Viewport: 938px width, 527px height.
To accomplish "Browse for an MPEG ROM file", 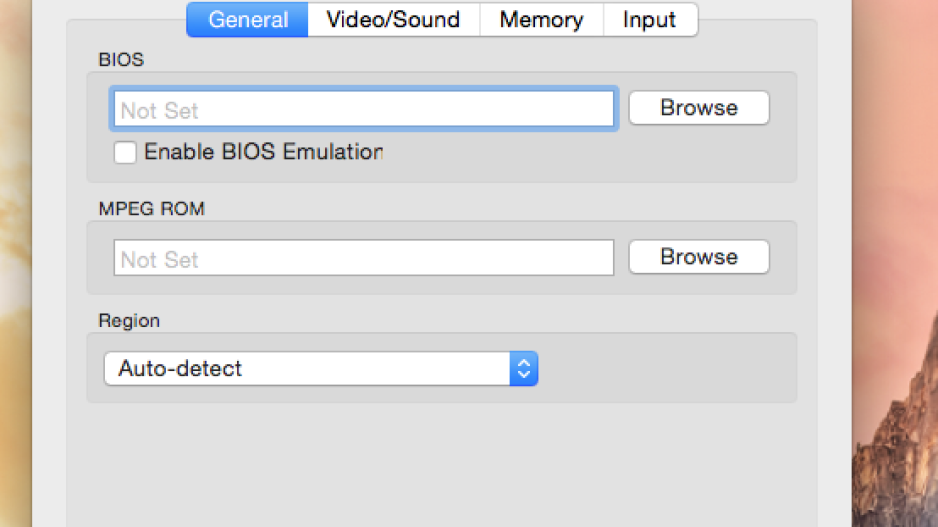I will [x=699, y=257].
